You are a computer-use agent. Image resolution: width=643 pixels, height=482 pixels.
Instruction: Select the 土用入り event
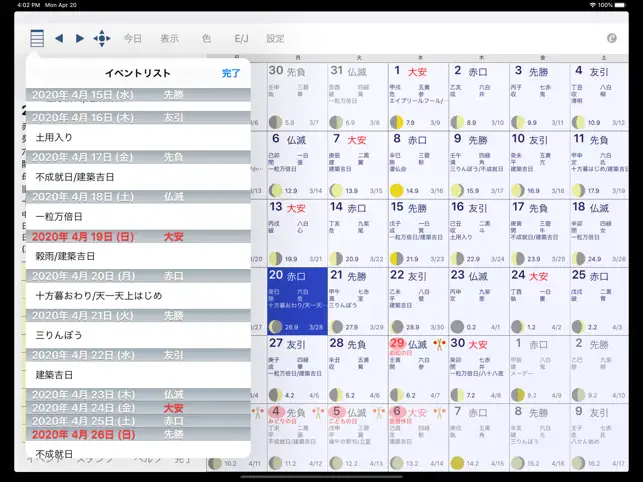click(138, 137)
